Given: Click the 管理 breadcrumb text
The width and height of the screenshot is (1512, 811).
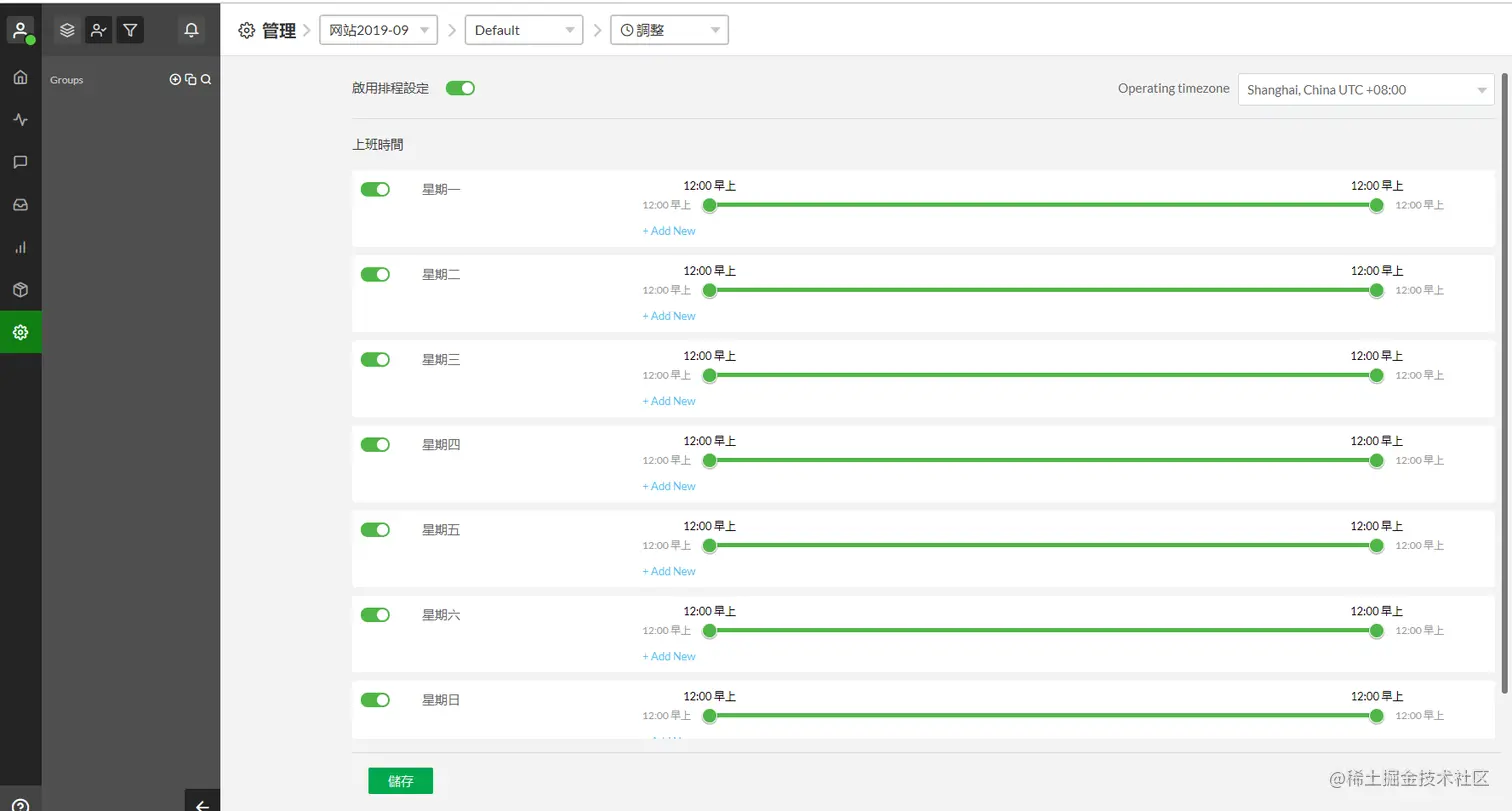Looking at the screenshot, I should [x=279, y=31].
